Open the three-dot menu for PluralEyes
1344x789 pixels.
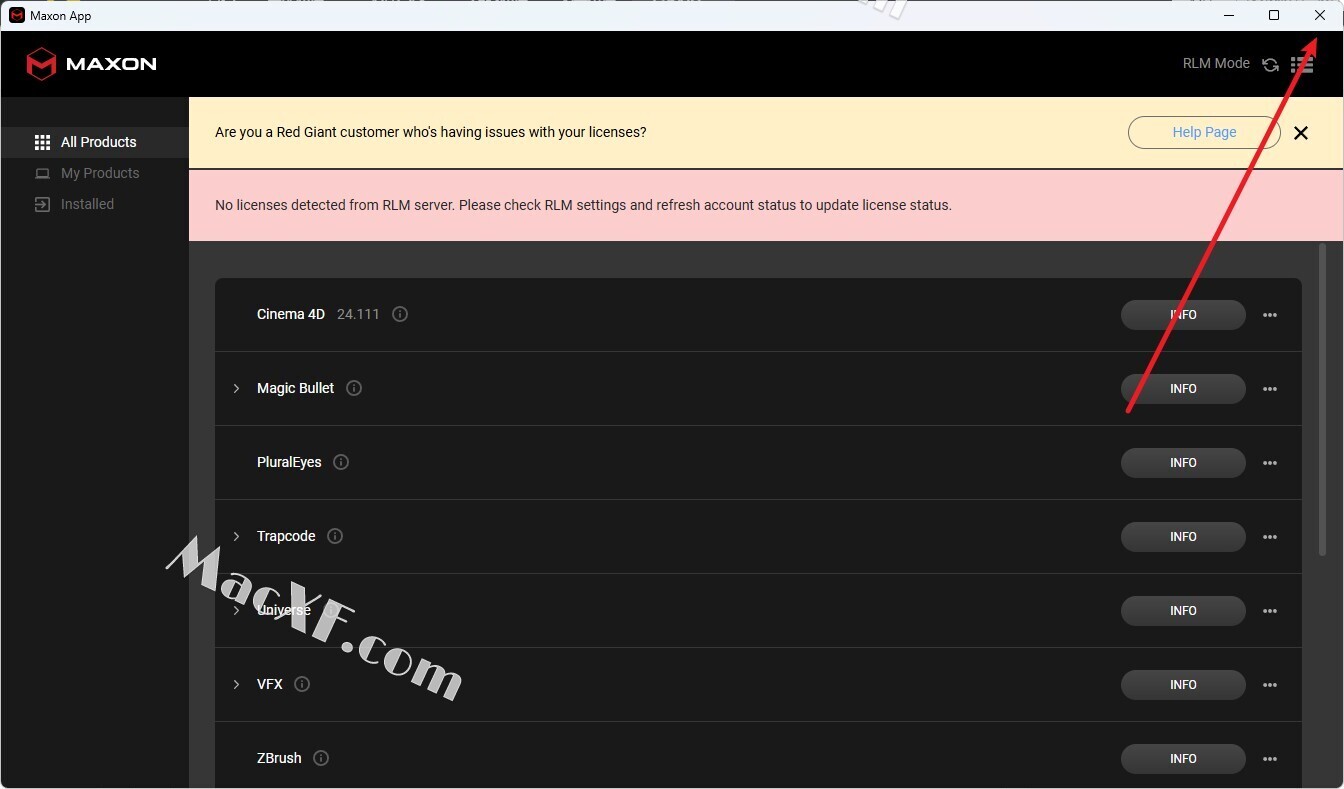(1270, 463)
